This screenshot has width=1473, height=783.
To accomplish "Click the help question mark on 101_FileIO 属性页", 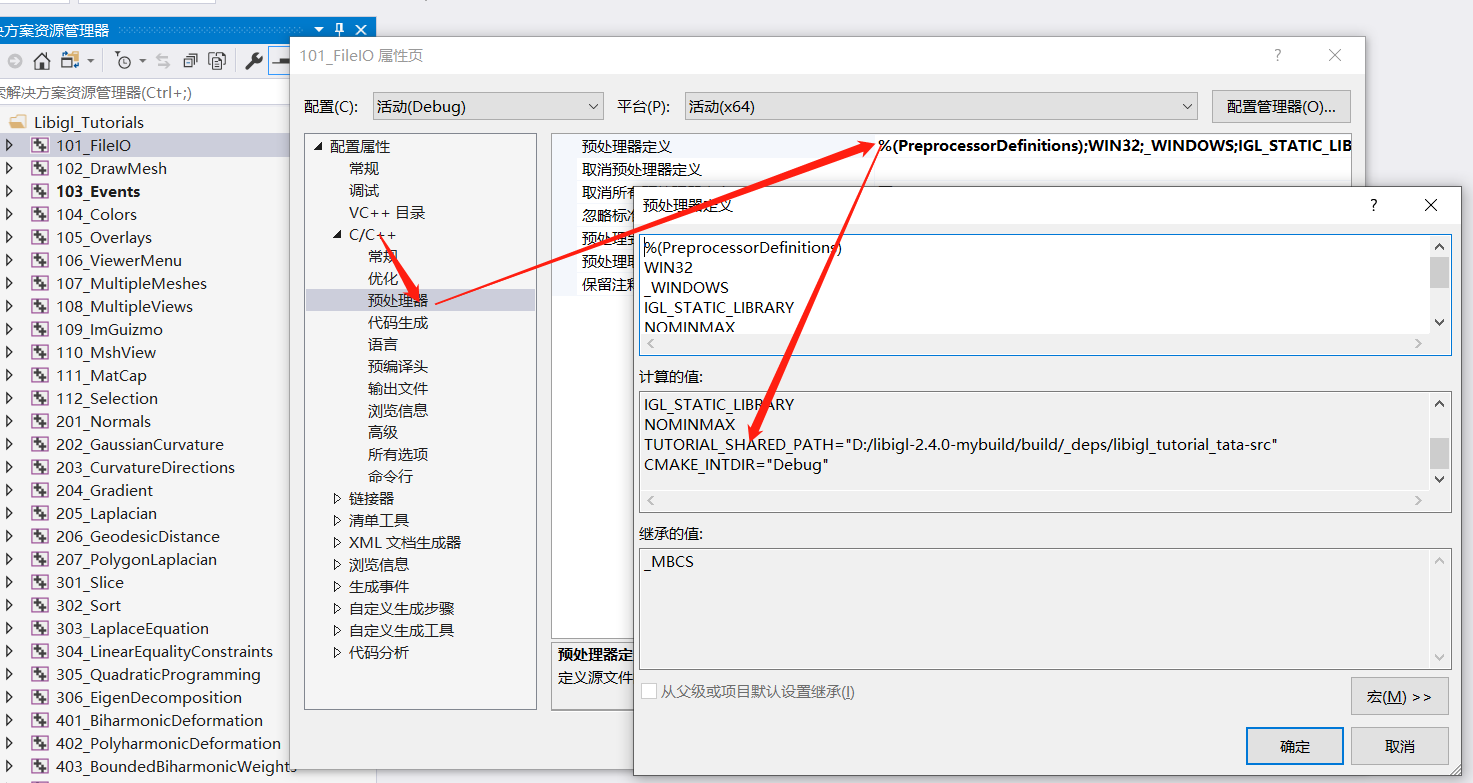I will click(1277, 56).
